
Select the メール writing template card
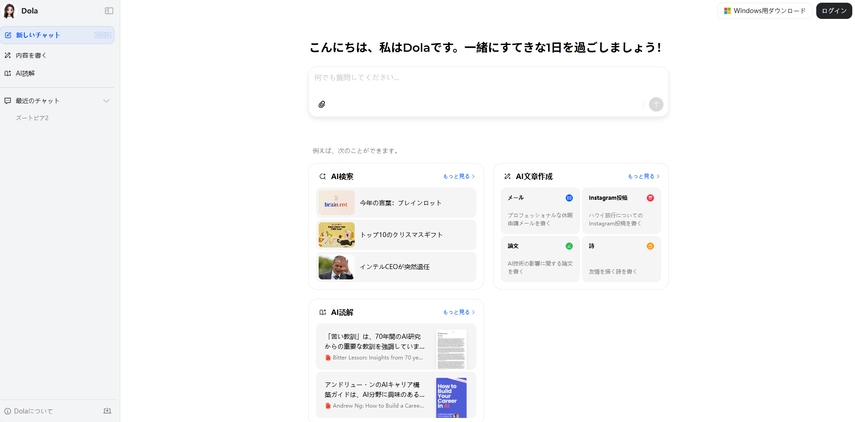(x=540, y=211)
